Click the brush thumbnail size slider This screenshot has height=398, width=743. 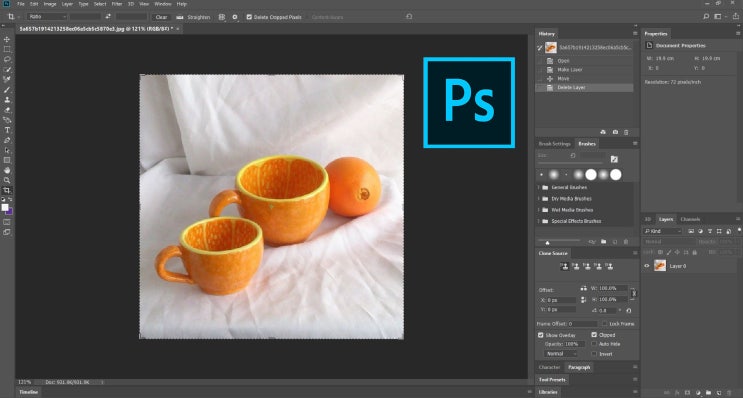tap(559, 242)
